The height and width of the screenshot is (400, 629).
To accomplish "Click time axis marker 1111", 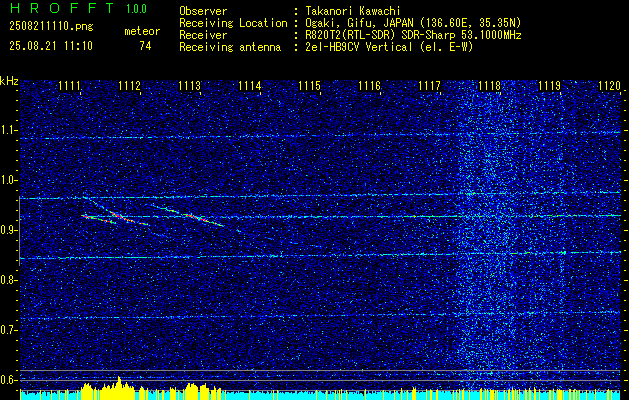I will coord(69,85).
